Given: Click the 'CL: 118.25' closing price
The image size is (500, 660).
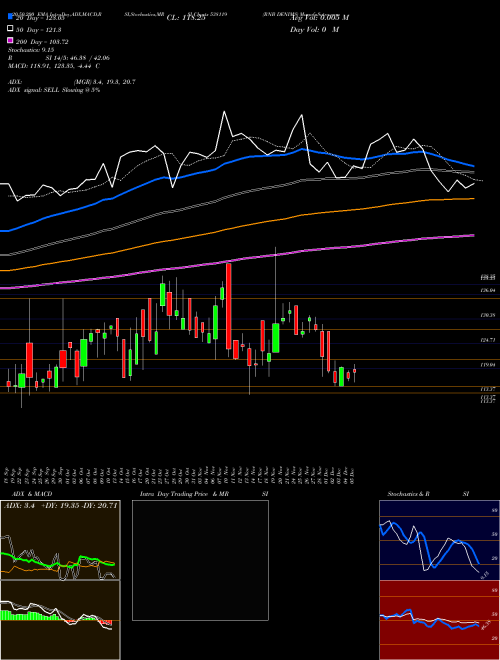Looking at the screenshot, I should pos(186,18).
